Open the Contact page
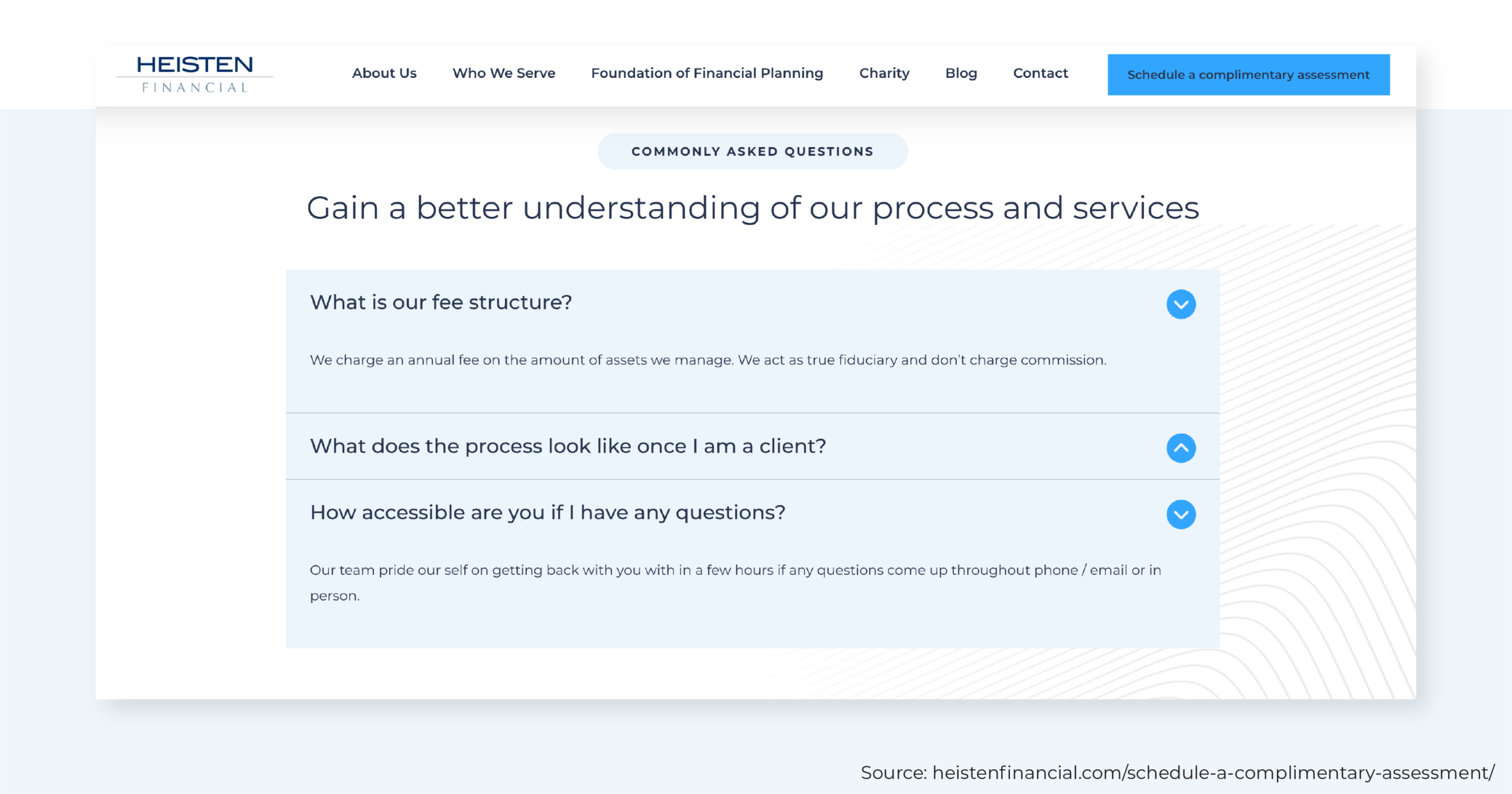The height and width of the screenshot is (794, 1512). tap(1040, 73)
